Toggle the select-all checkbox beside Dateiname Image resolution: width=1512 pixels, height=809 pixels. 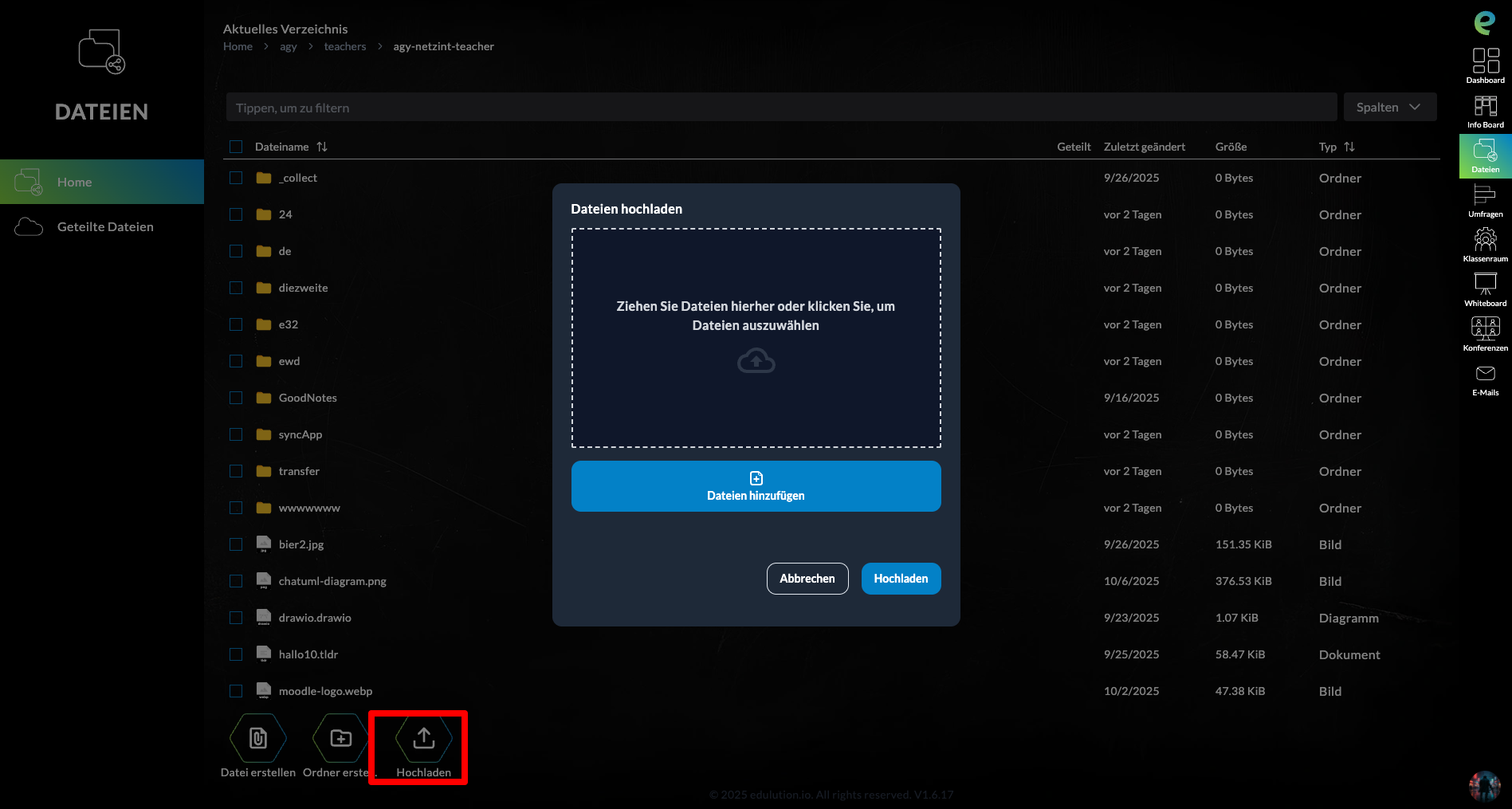236,147
